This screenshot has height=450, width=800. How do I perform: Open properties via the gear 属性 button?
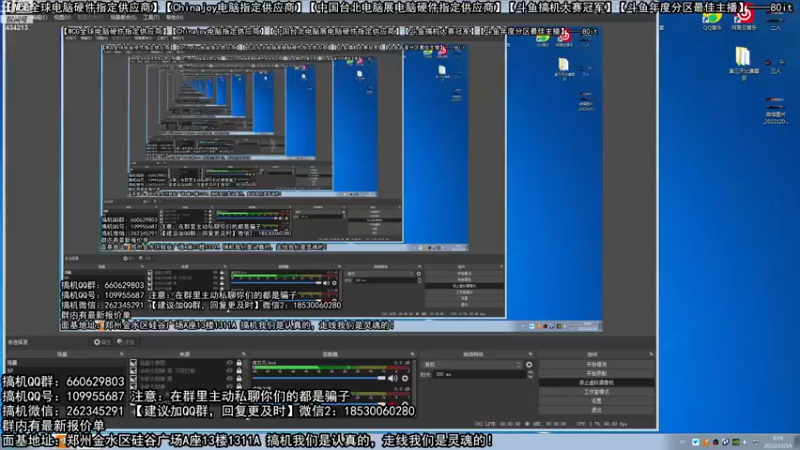click(x=102, y=342)
